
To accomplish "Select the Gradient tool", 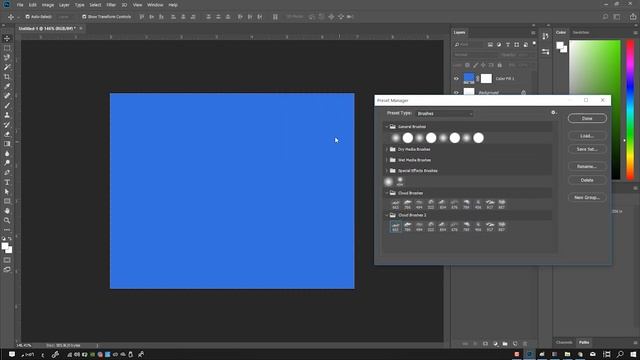I will coord(7,144).
